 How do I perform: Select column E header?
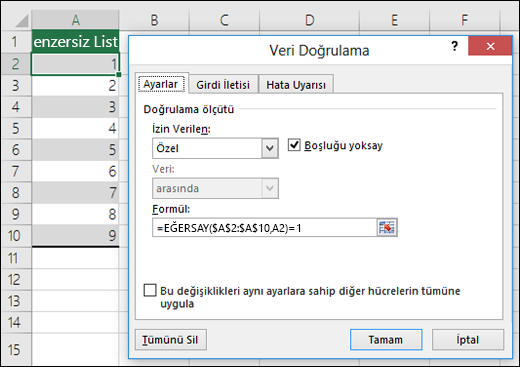pyautogui.click(x=394, y=20)
